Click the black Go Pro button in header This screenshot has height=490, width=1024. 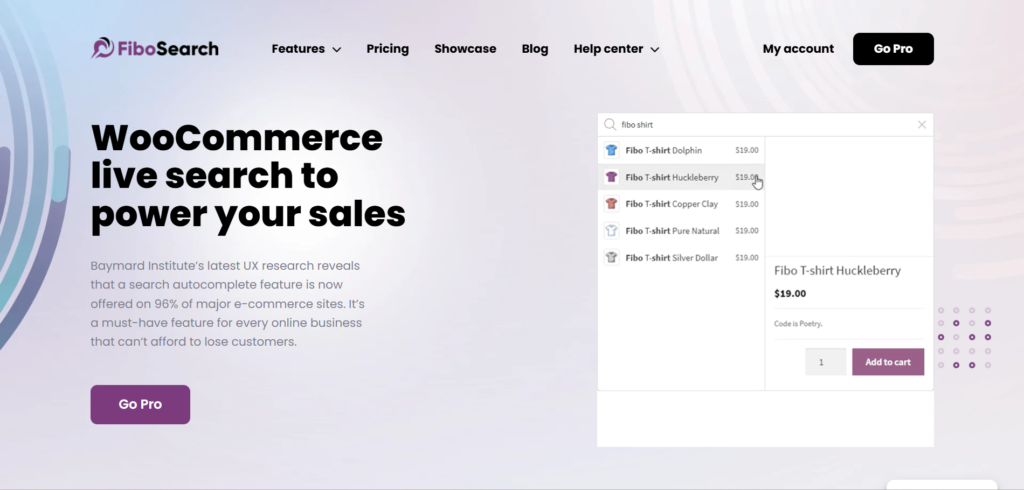[893, 49]
